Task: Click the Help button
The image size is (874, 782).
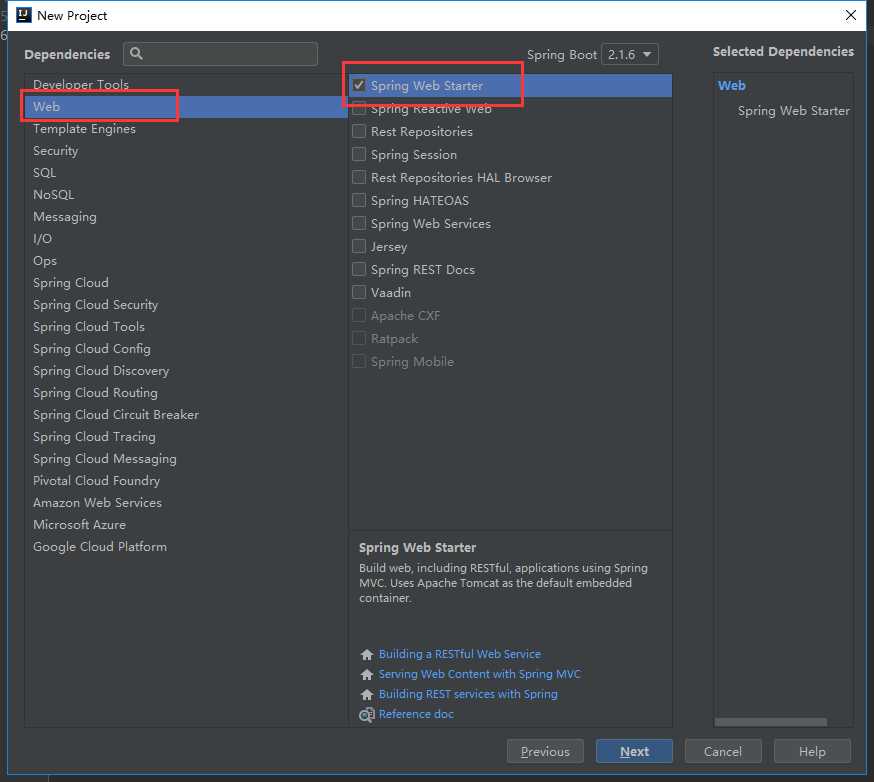Action: click(x=812, y=751)
